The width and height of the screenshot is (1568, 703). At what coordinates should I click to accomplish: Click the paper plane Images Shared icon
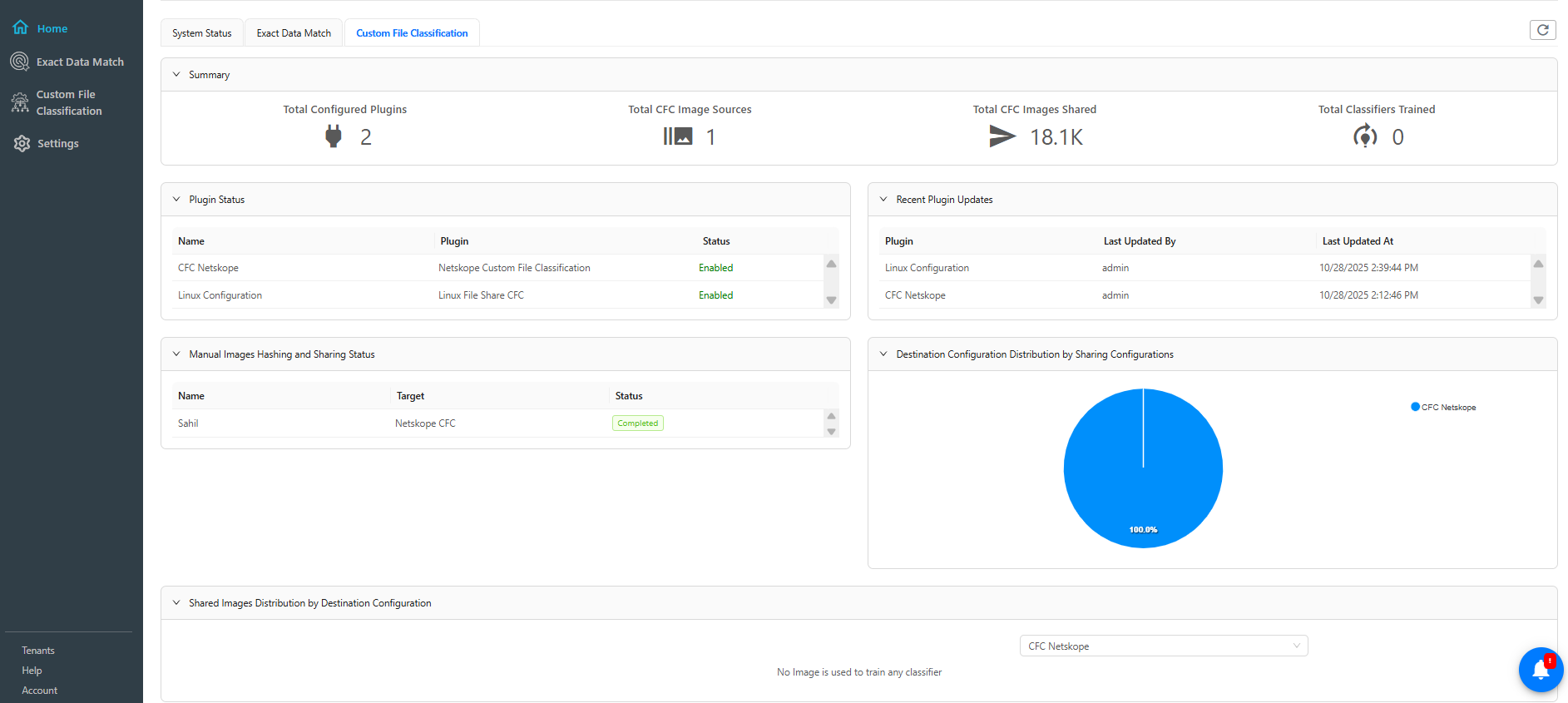pyautogui.click(x=1002, y=136)
